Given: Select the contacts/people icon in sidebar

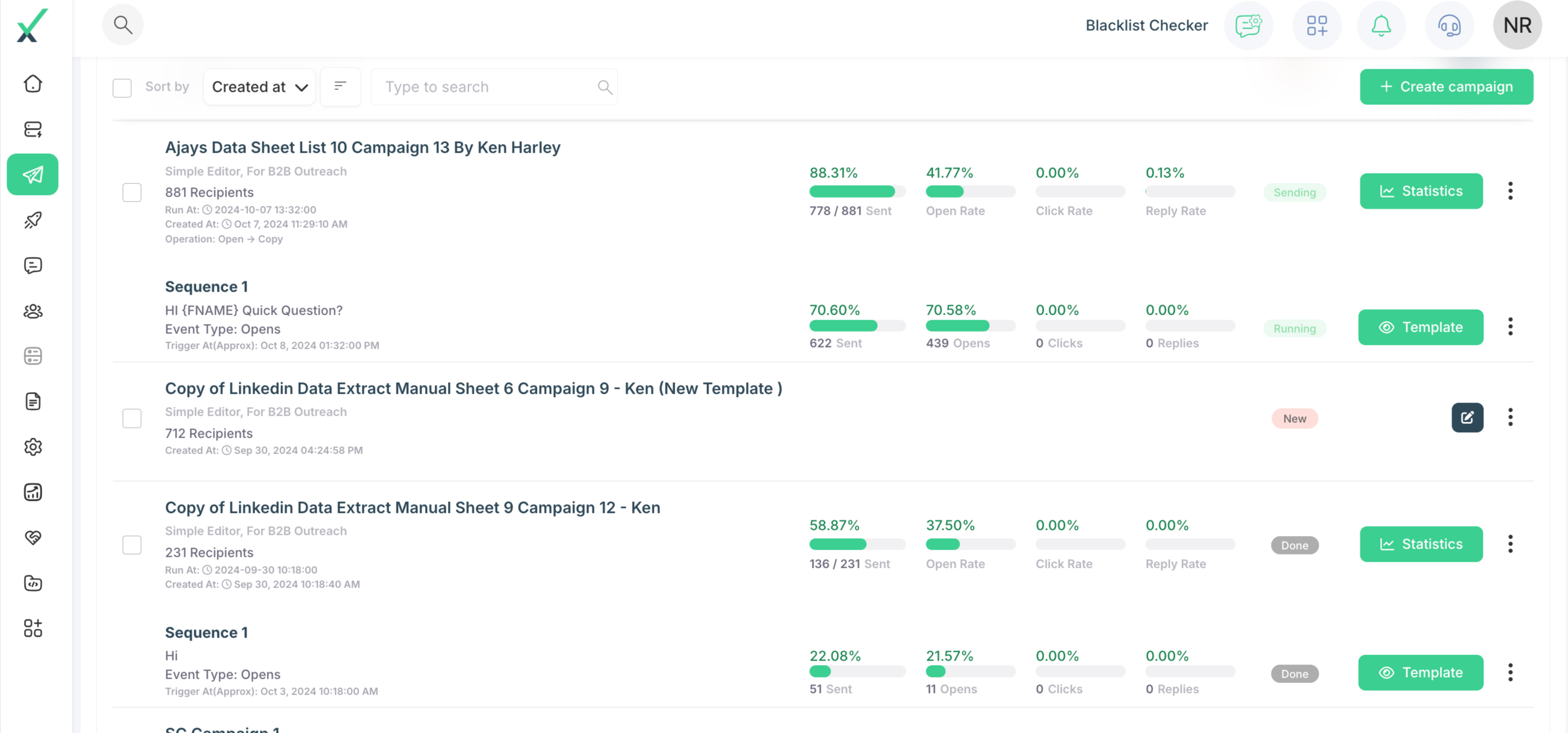Looking at the screenshot, I should point(33,312).
